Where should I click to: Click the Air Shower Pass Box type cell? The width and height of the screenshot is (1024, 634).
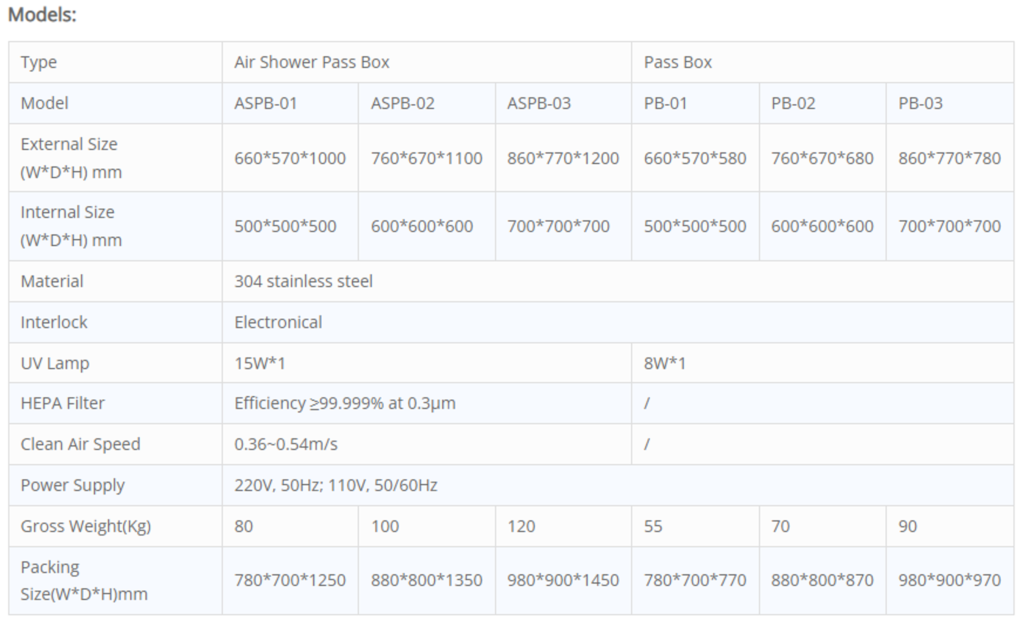pos(426,62)
